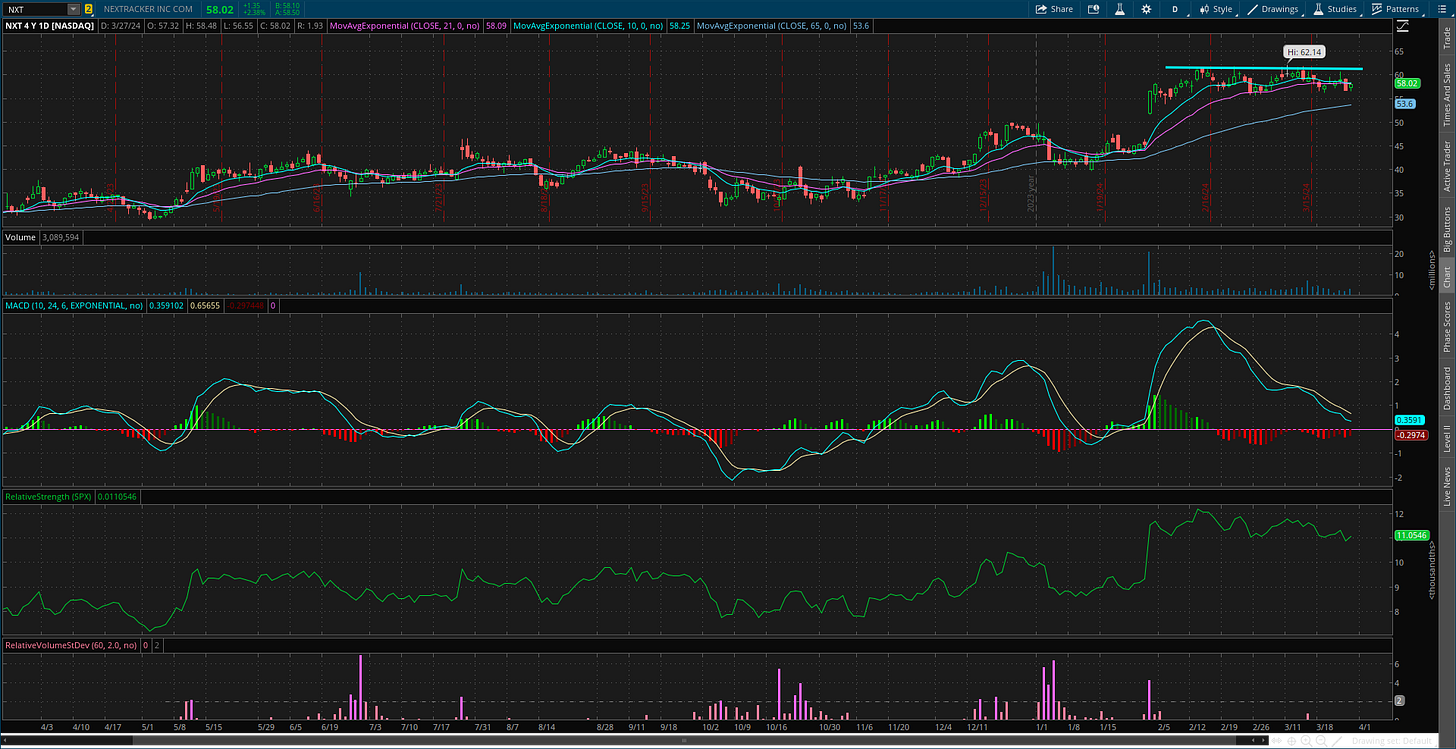Open the Big Buttons sidebar tab
The width and height of the screenshot is (1456, 749).
click(x=1446, y=230)
